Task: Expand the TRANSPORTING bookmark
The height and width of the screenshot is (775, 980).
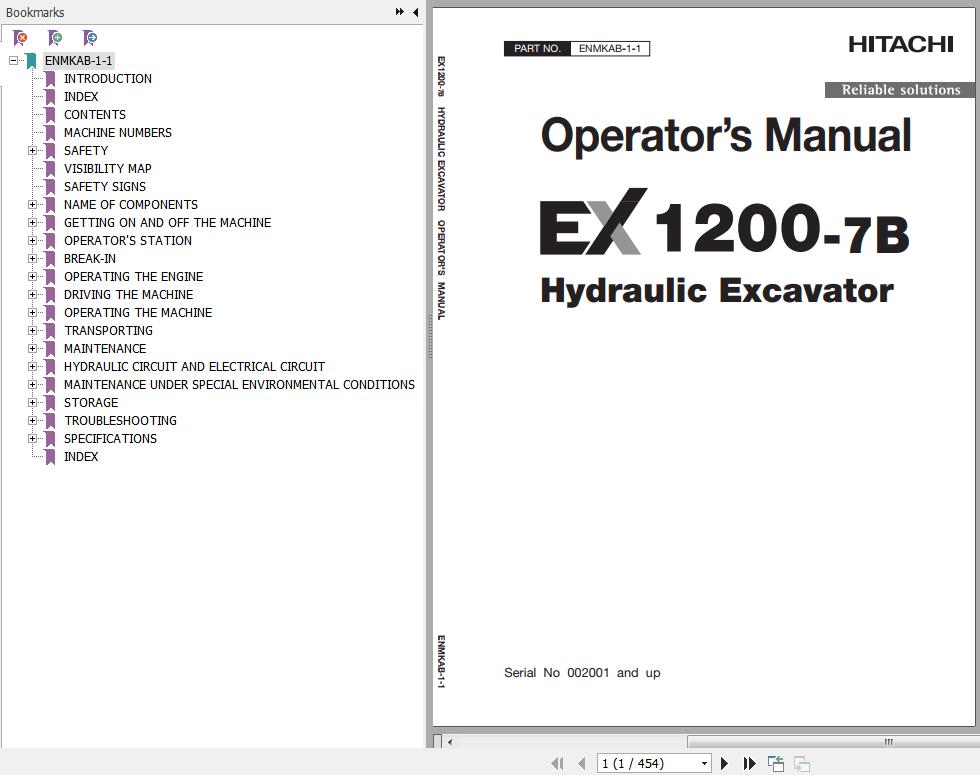Action: [x=32, y=331]
